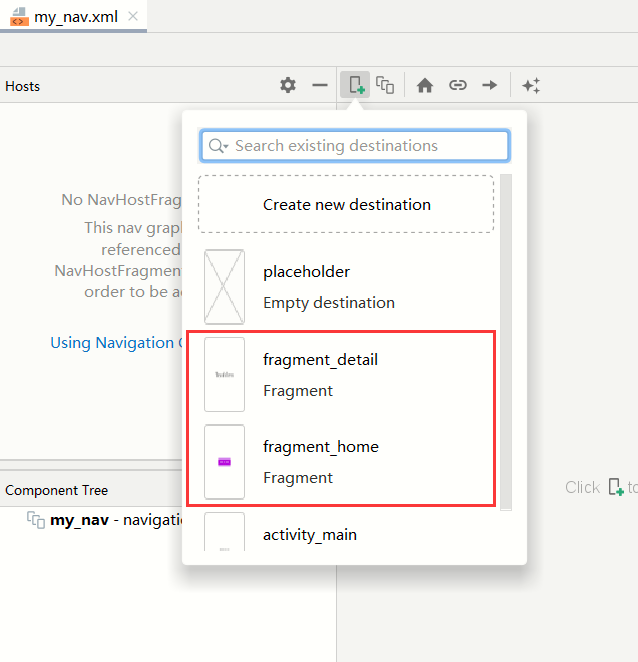Click the nested graph toolbar icon
Screen dimensions: 638x662
(385, 86)
